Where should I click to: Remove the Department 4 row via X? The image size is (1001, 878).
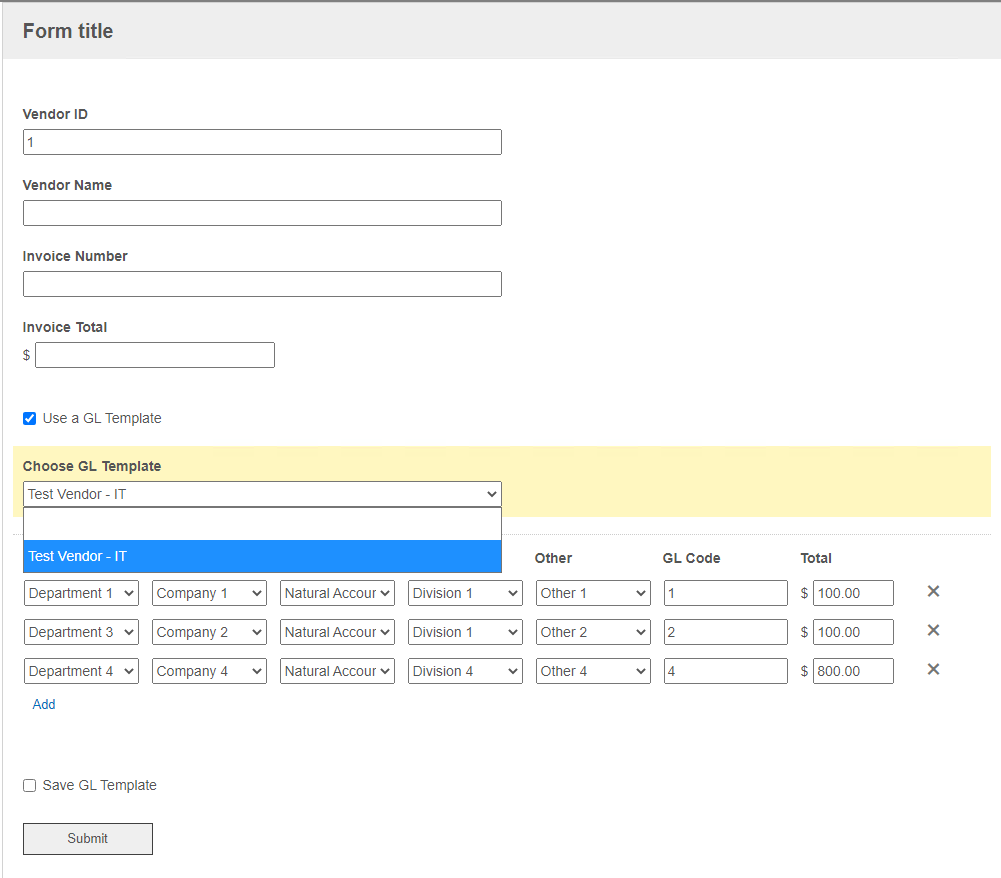933,670
